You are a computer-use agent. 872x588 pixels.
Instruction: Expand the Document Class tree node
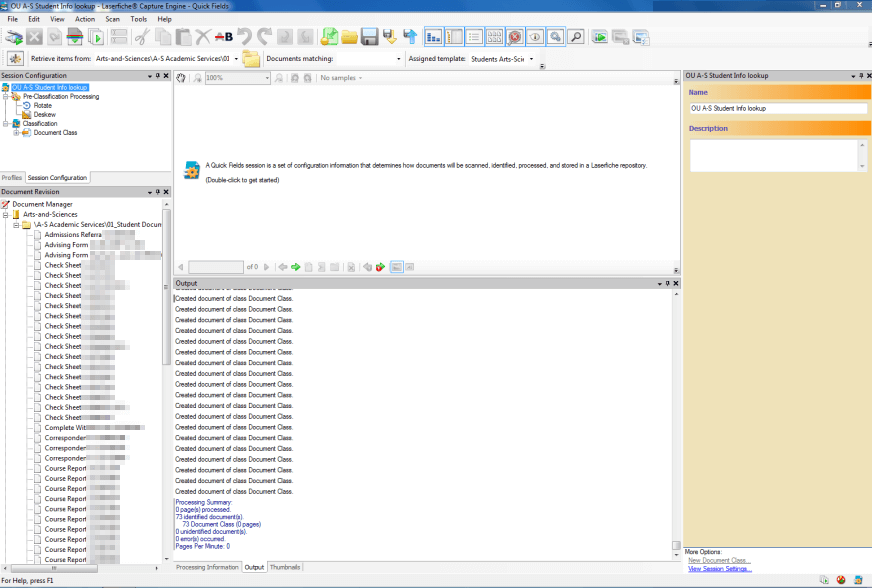coord(16,133)
